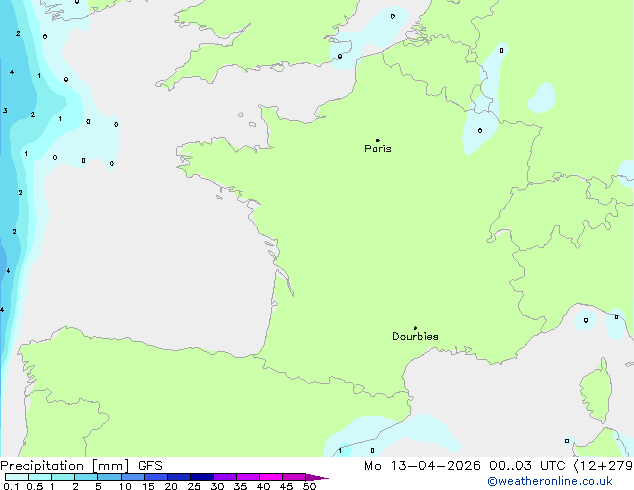Select legend swatch between 5 and 10
The width and height of the screenshot is (634, 490).
[x=109, y=477]
